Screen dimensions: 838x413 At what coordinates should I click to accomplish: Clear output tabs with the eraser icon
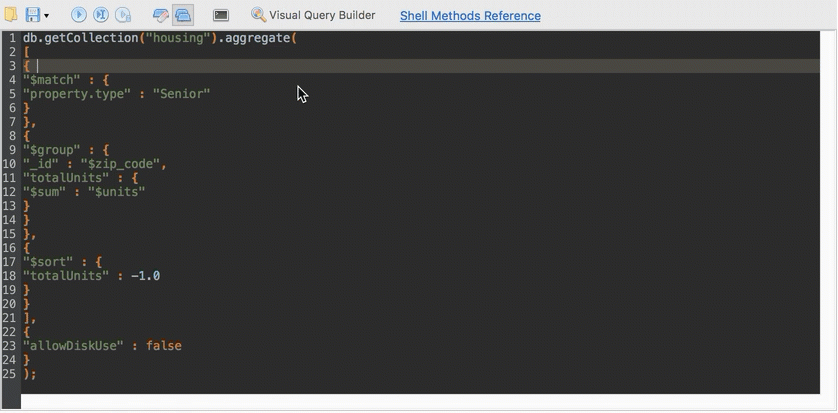(x=161, y=15)
